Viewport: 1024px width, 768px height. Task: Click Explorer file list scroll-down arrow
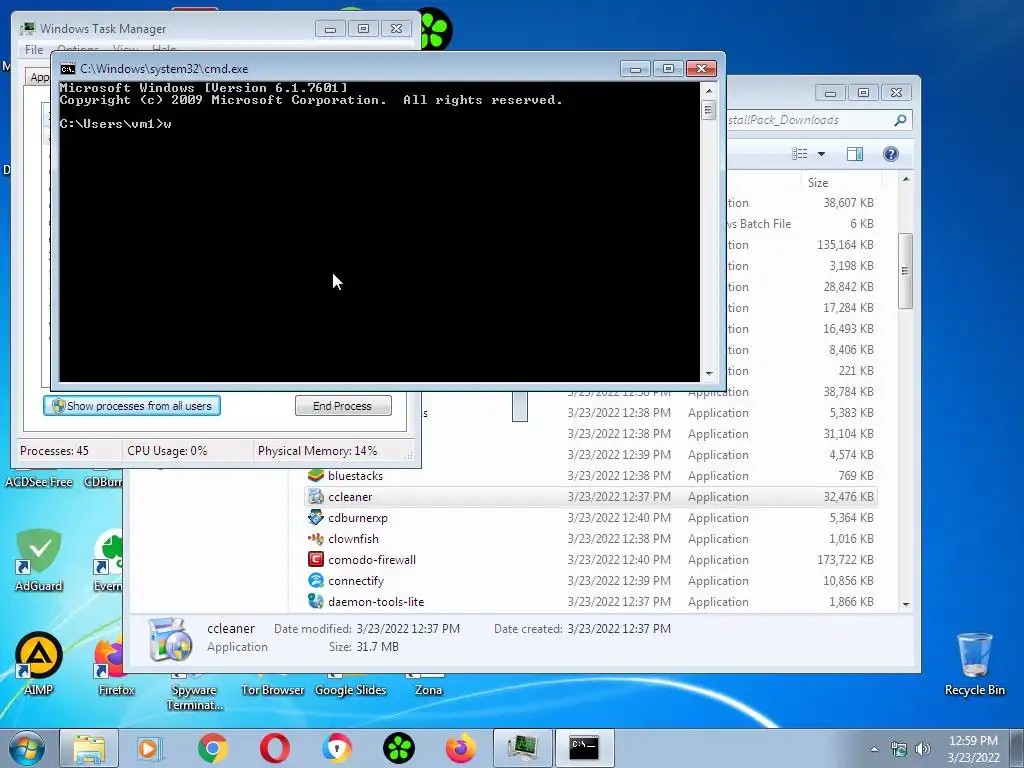[906, 604]
